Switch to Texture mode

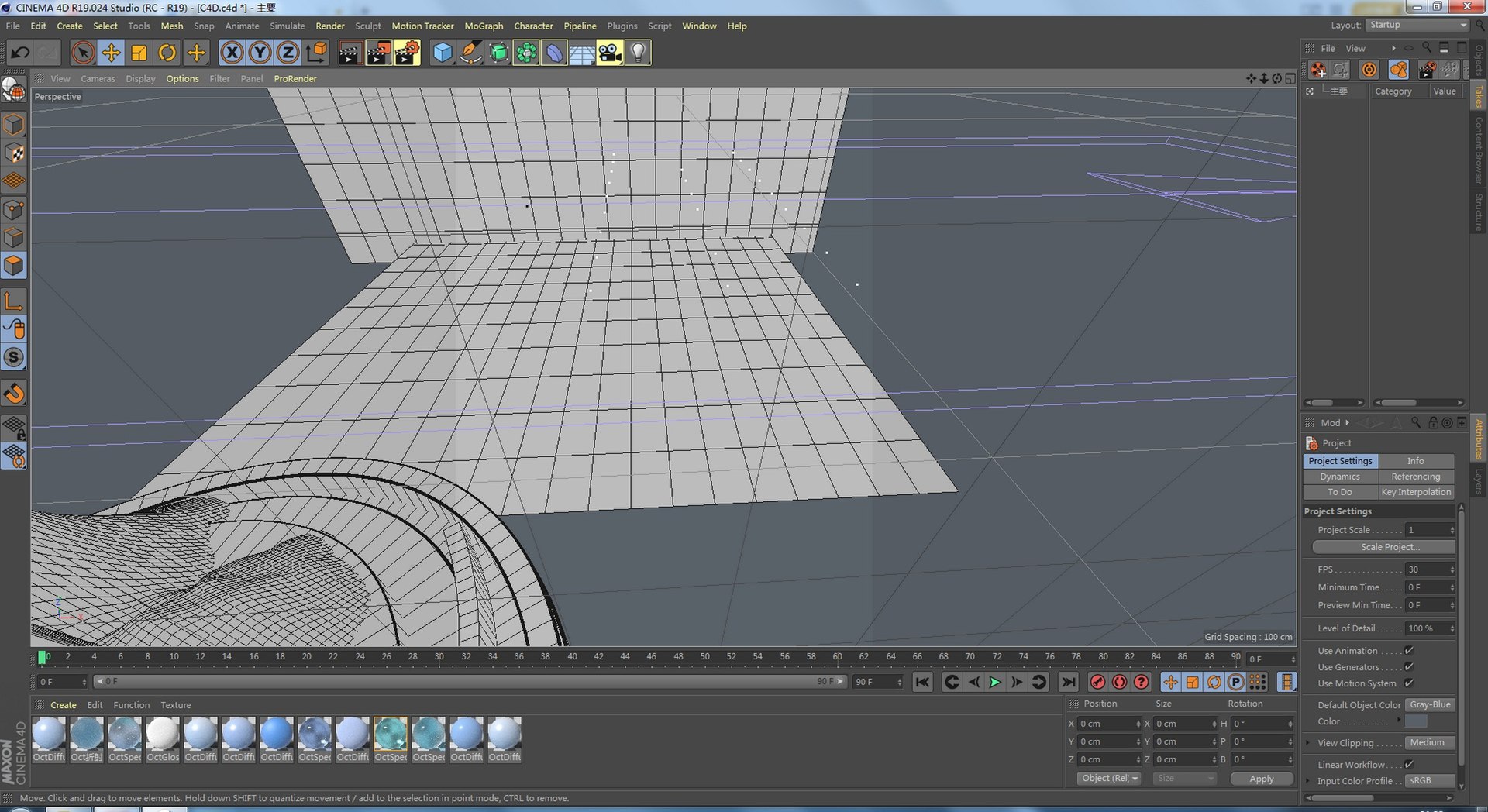click(x=14, y=153)
